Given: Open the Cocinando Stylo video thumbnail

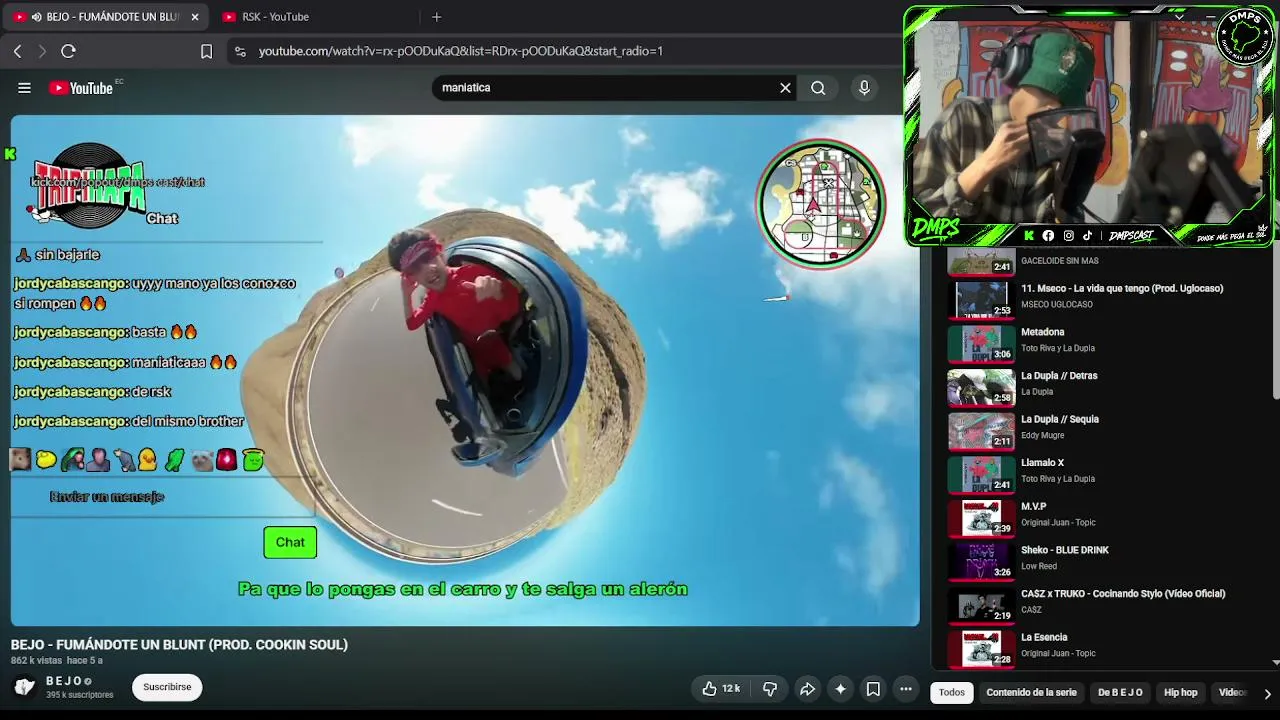Looking at the screenshot, I should [981, 606].
